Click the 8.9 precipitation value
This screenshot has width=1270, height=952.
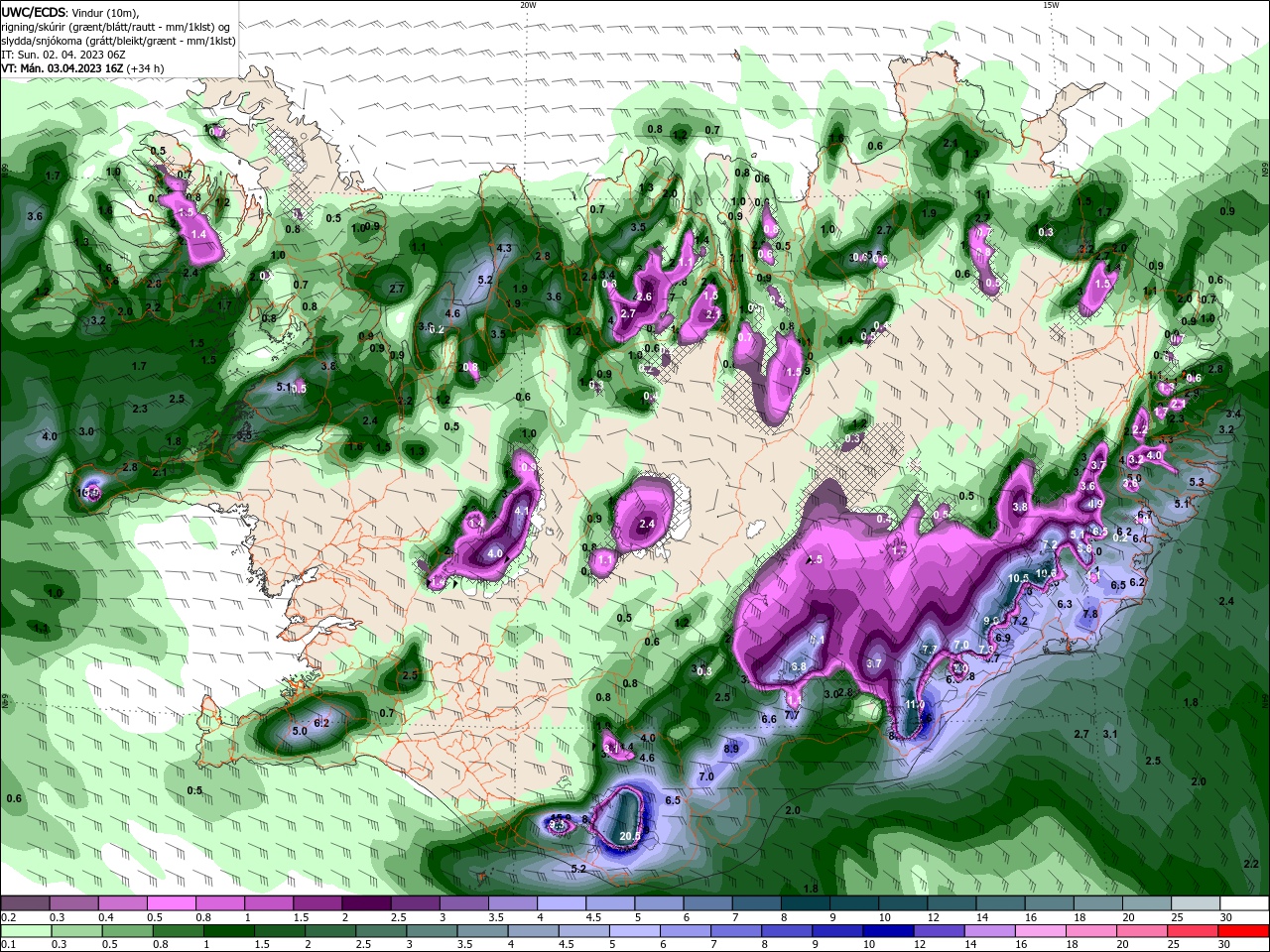click(x=731, y=749)
